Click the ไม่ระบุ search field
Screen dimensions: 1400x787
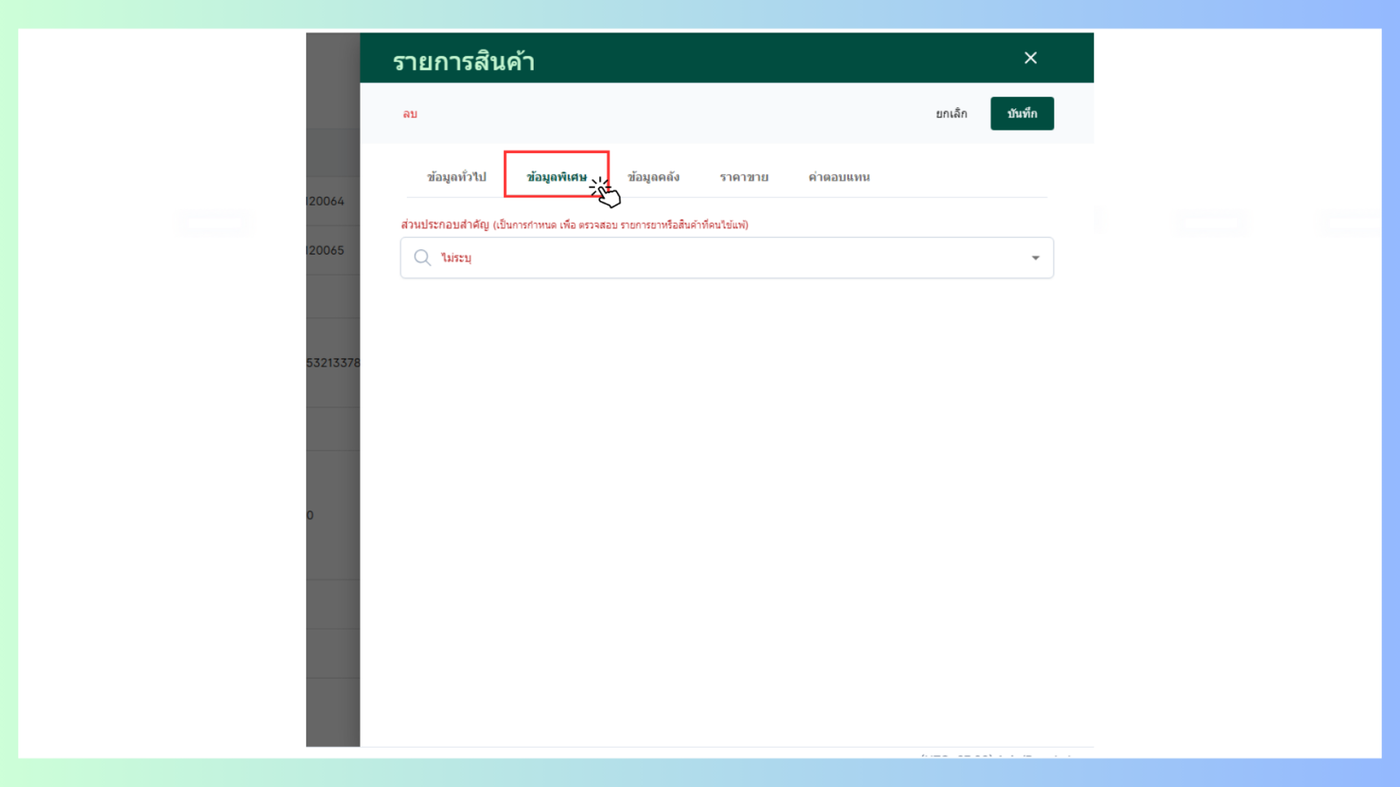(x=727, y=258)
